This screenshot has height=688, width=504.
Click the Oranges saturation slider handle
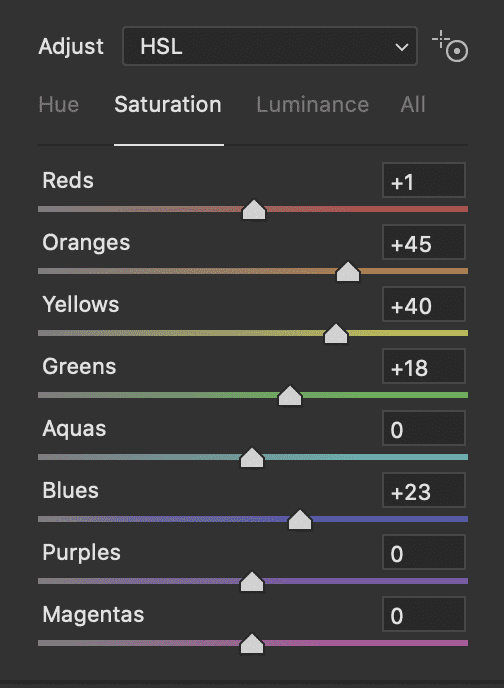click(x=348, y=272)
